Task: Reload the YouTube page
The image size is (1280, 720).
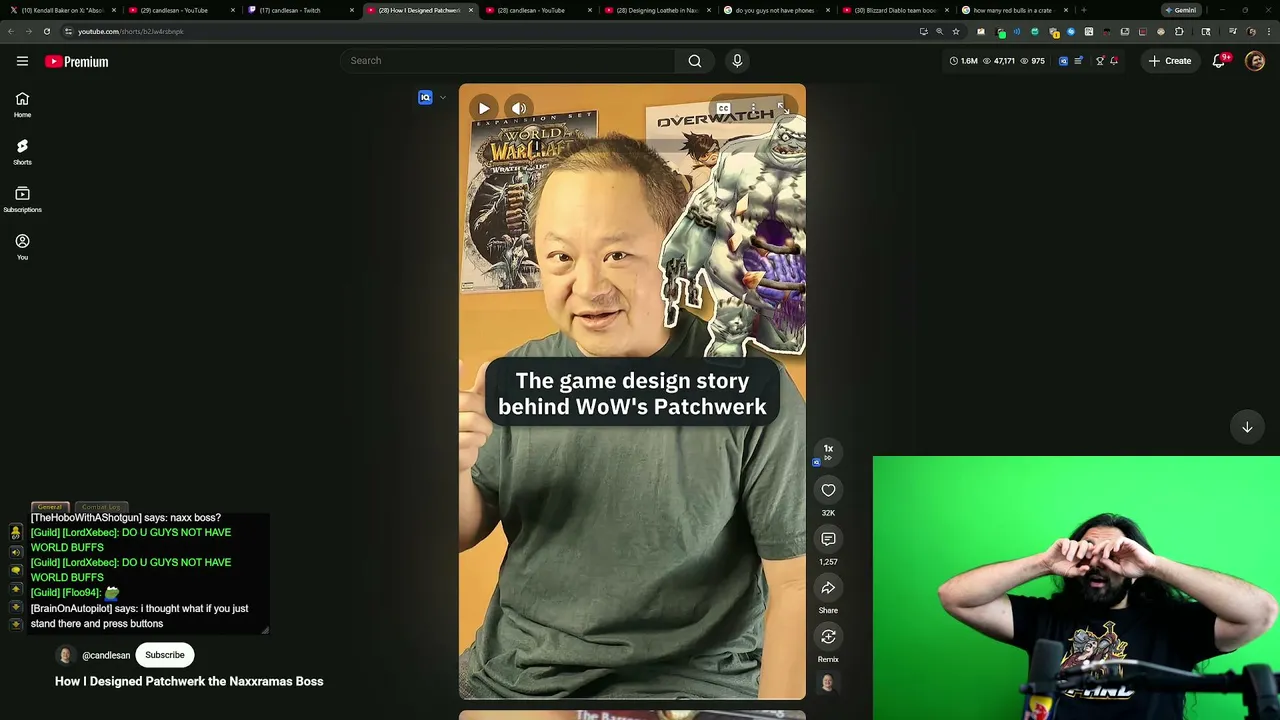Action: pyautogui.click(x=46, y=31)
